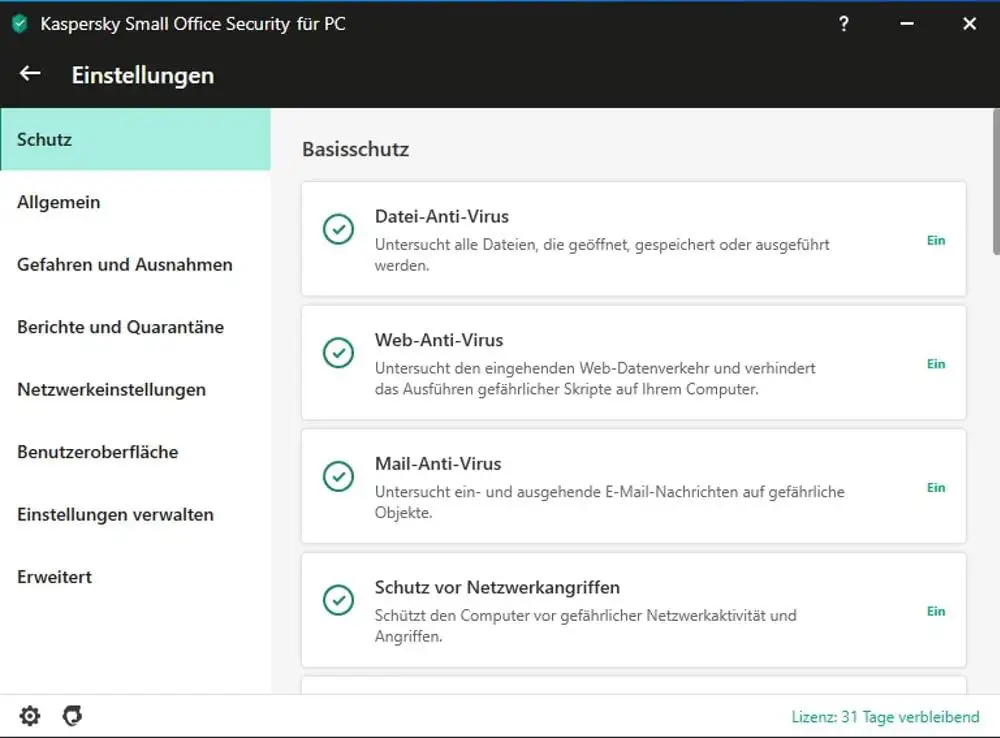Go to Berichte und Quarantäne
The width and height of the screenshot is (1000, 738).
120,327
